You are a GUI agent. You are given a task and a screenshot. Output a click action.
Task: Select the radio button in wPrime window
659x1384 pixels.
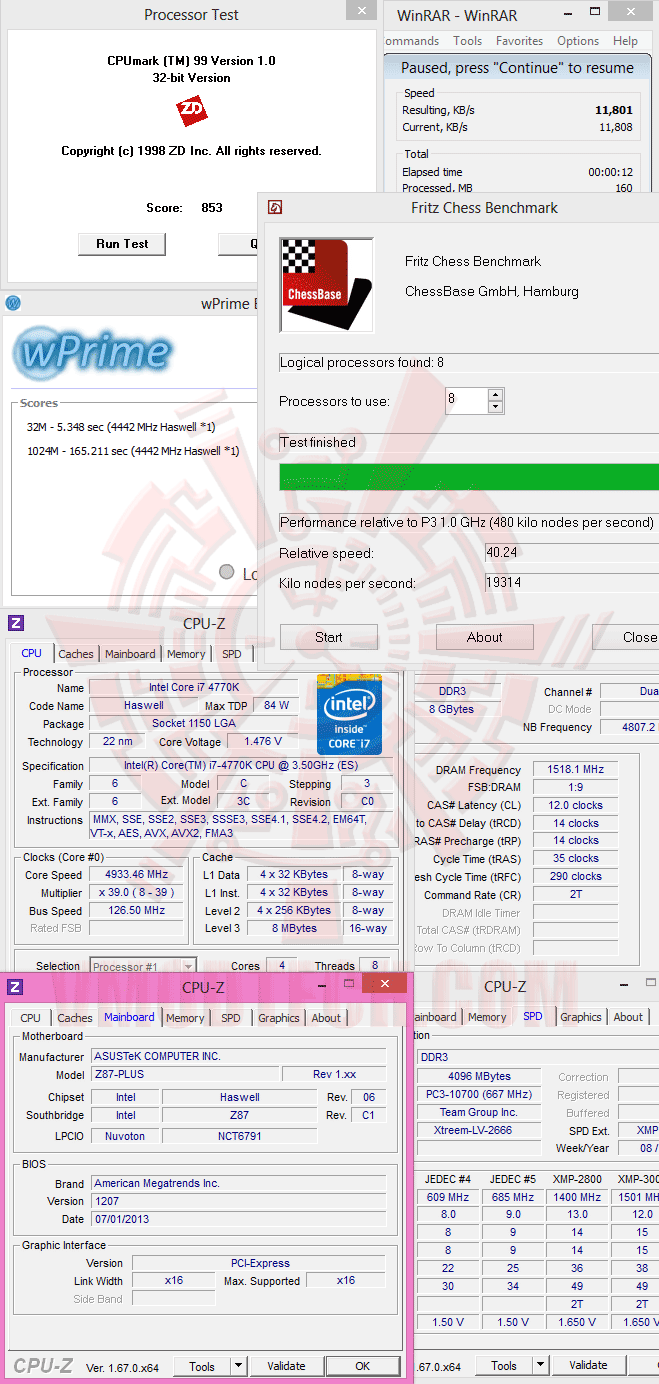point(227,573)
